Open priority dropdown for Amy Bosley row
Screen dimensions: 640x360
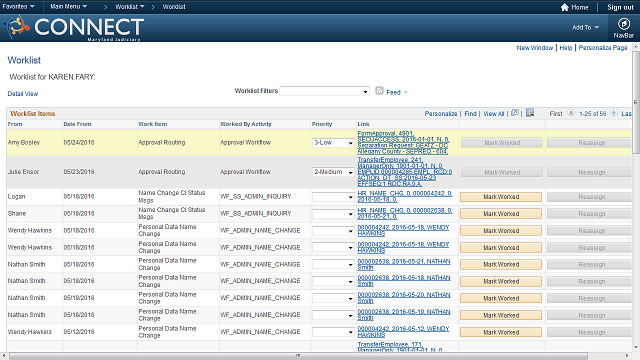coord(333,143)
